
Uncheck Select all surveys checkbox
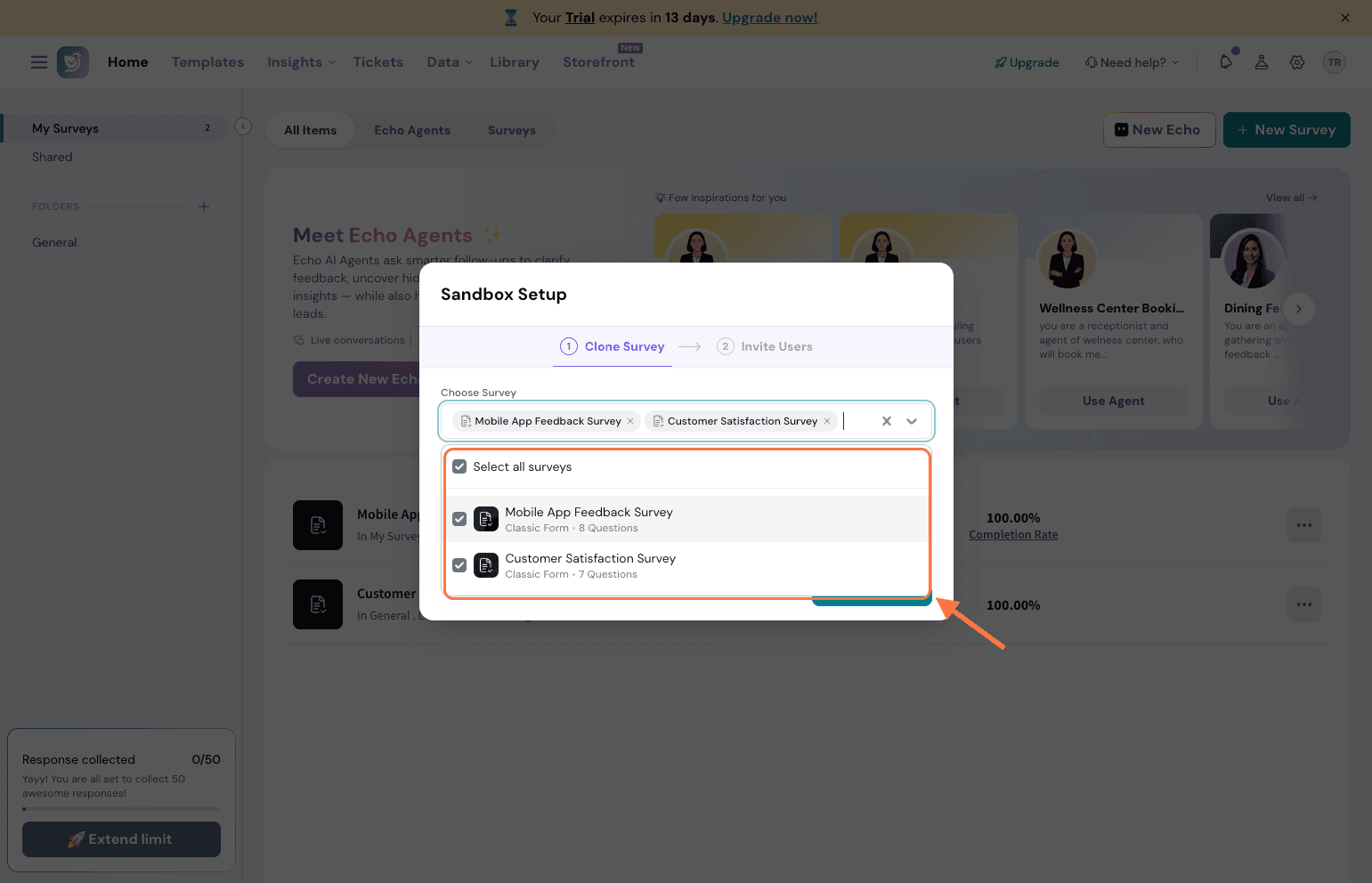459,467
